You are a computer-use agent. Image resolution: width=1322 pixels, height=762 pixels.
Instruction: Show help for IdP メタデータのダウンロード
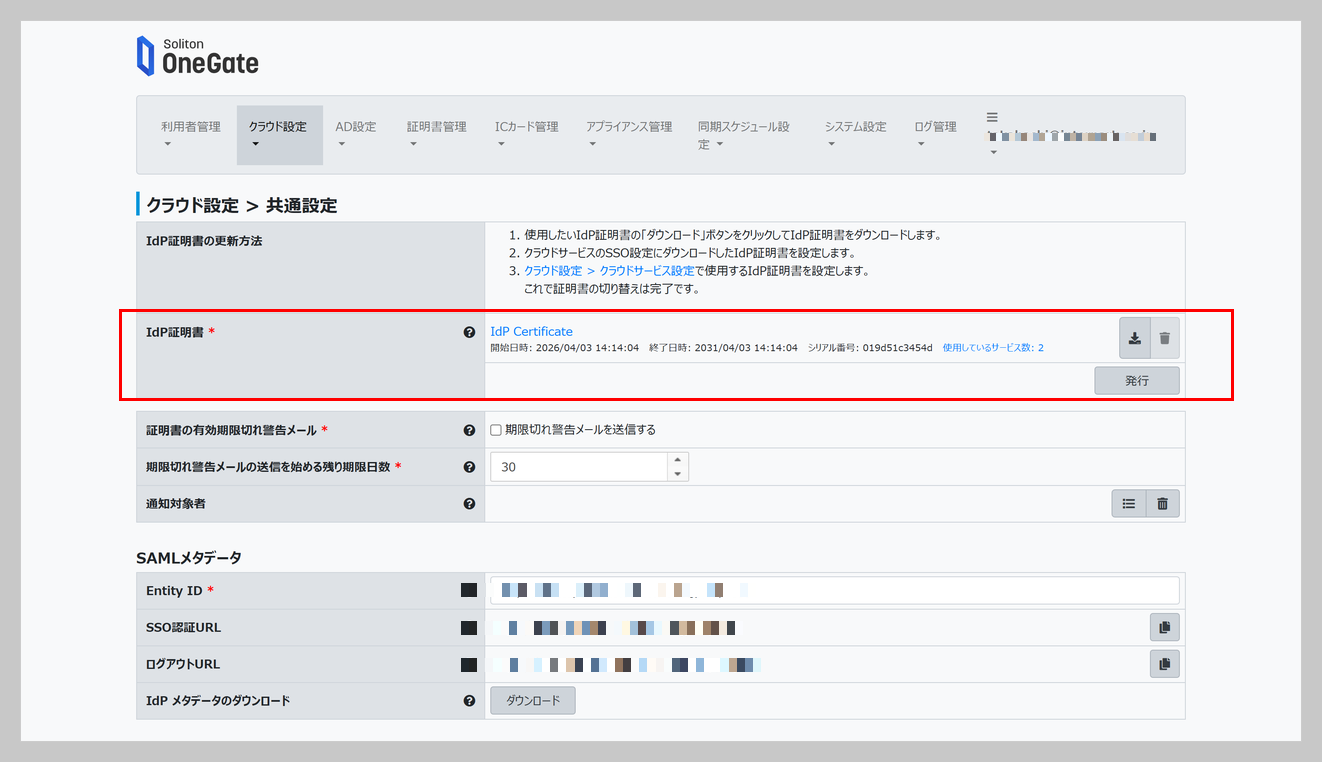[x=469, y=701]
